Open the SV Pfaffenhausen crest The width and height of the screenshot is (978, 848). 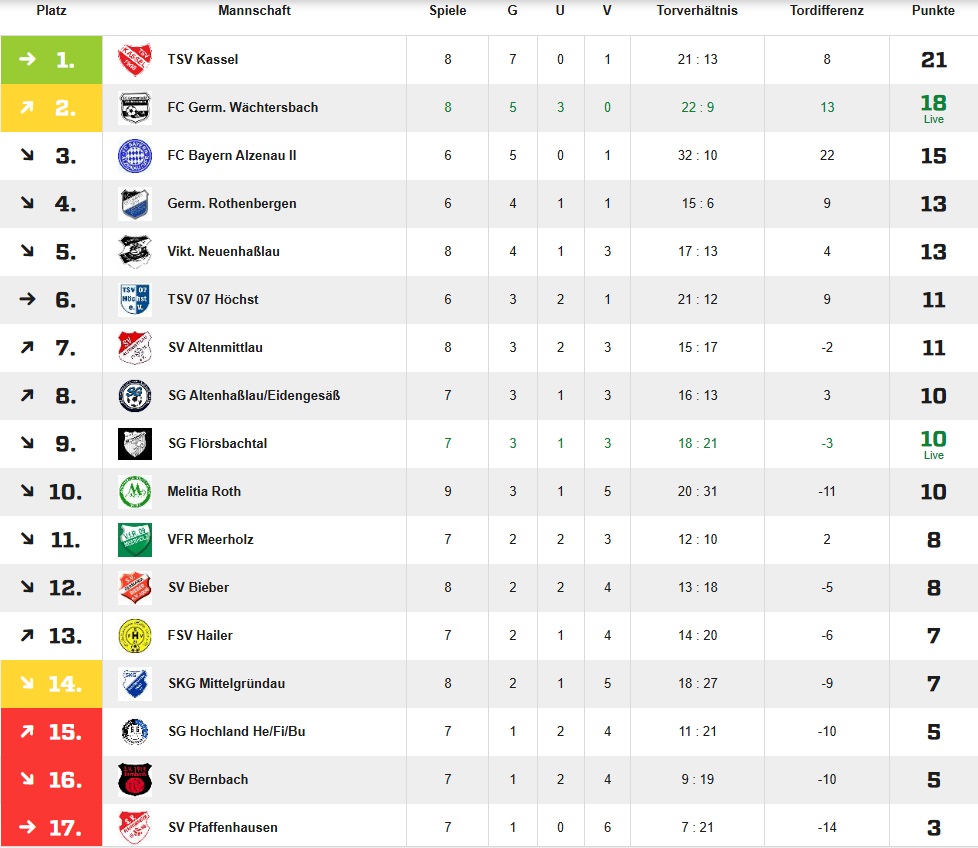[x=135, y=827]
